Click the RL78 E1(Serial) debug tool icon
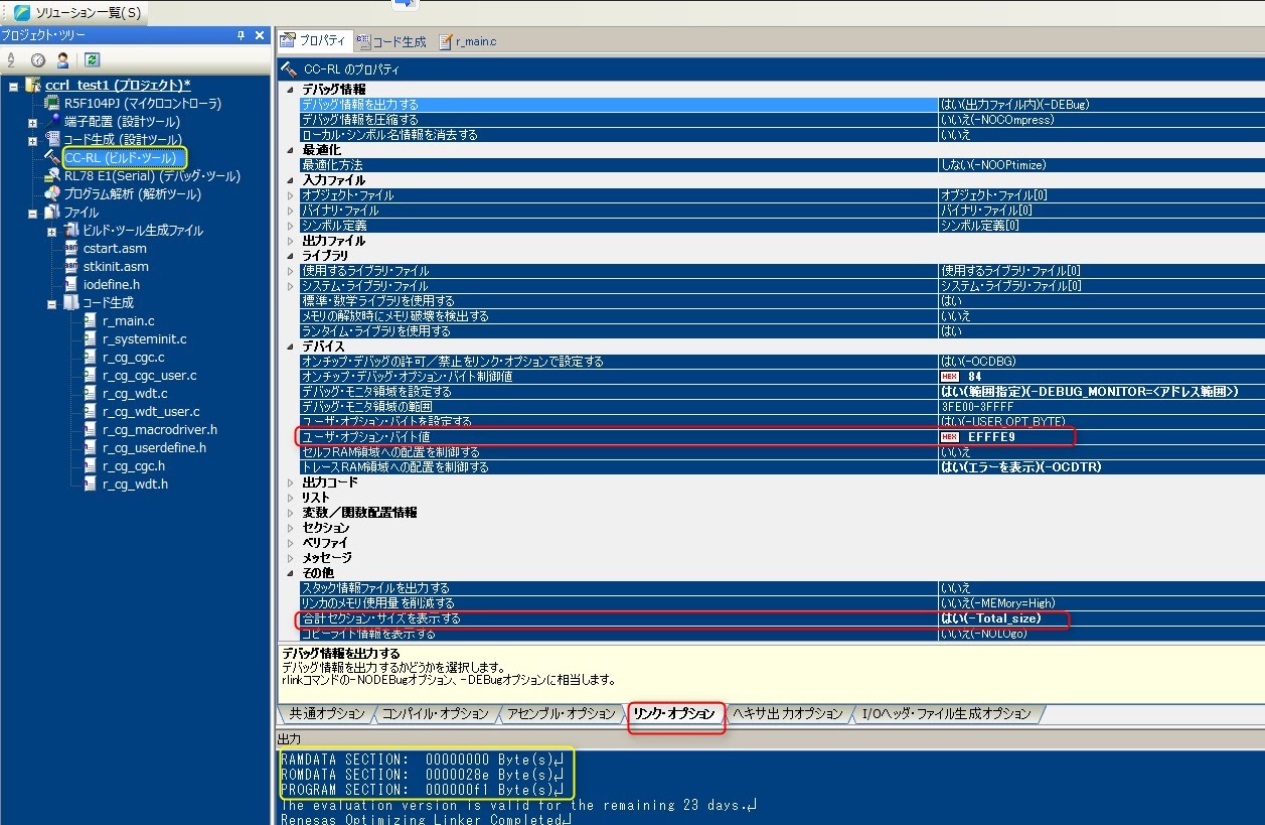The height and width of the screenshot is (825, 1265). point(52,176)
